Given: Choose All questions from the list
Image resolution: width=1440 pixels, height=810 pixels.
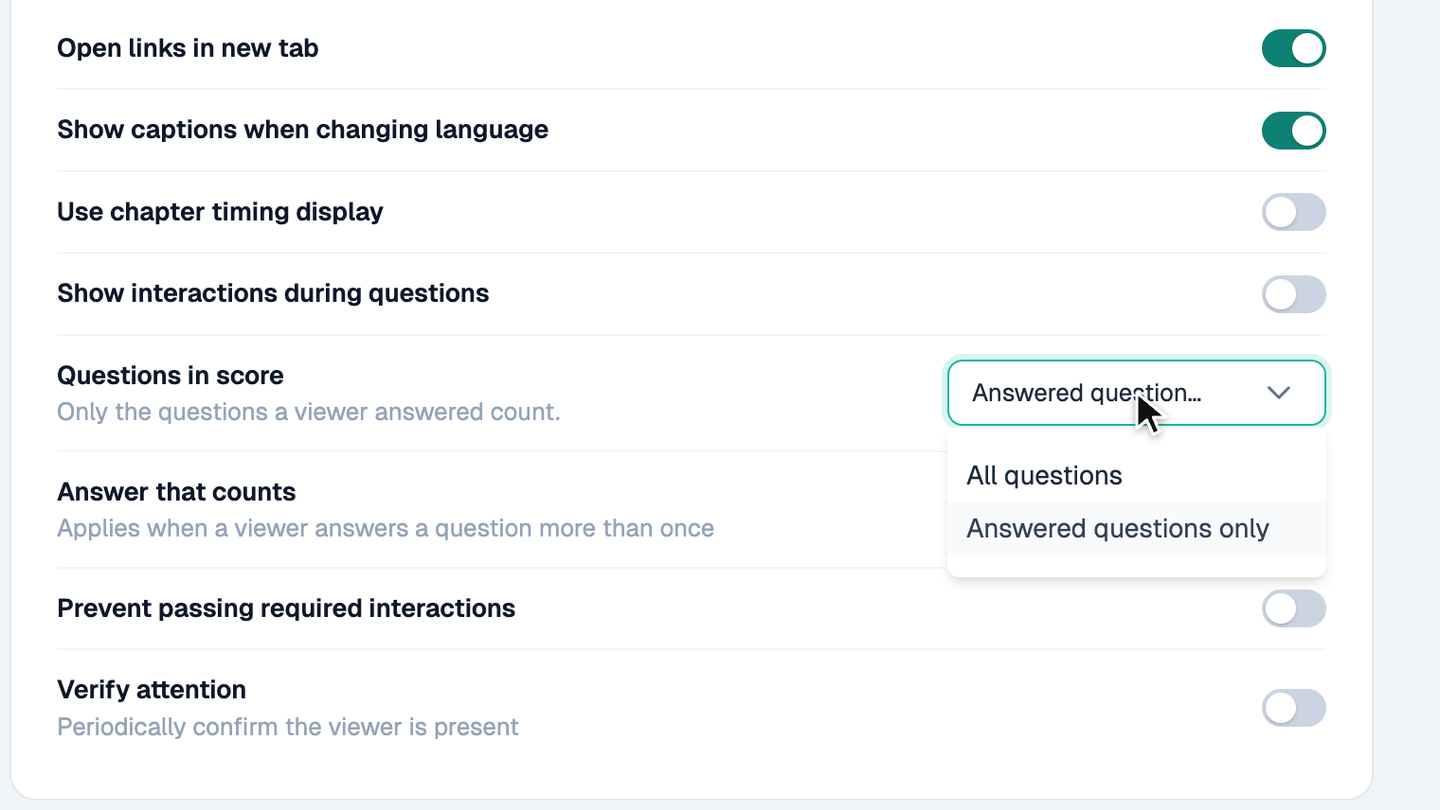Looking at the screenshot, I should 1136,475.
